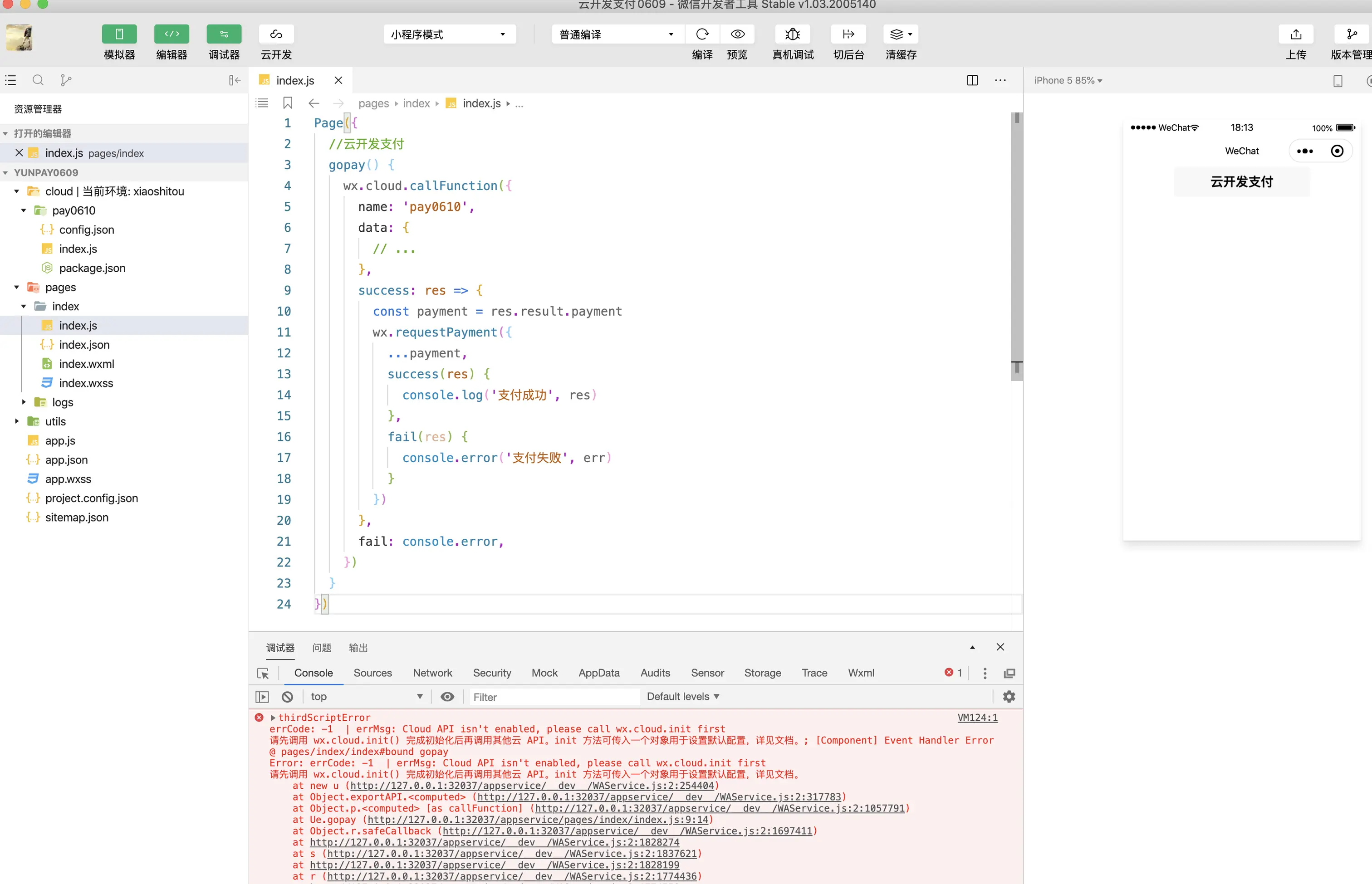The image size is (1372, 884).
Task: Clear console with the block icon
Action: pyautogui.click(x=288, y=696)
